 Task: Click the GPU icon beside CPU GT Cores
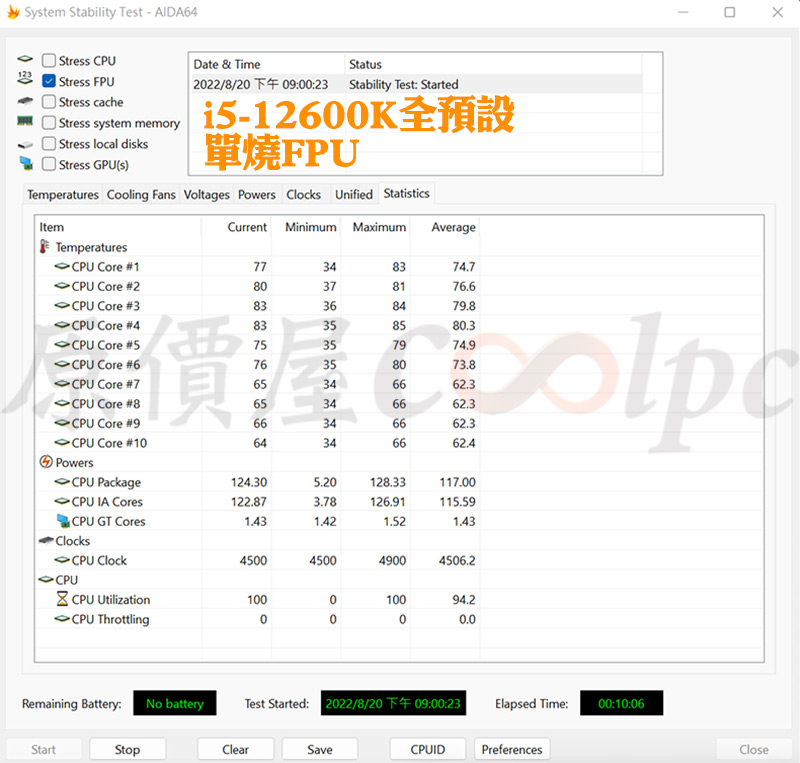click(63, 521)
